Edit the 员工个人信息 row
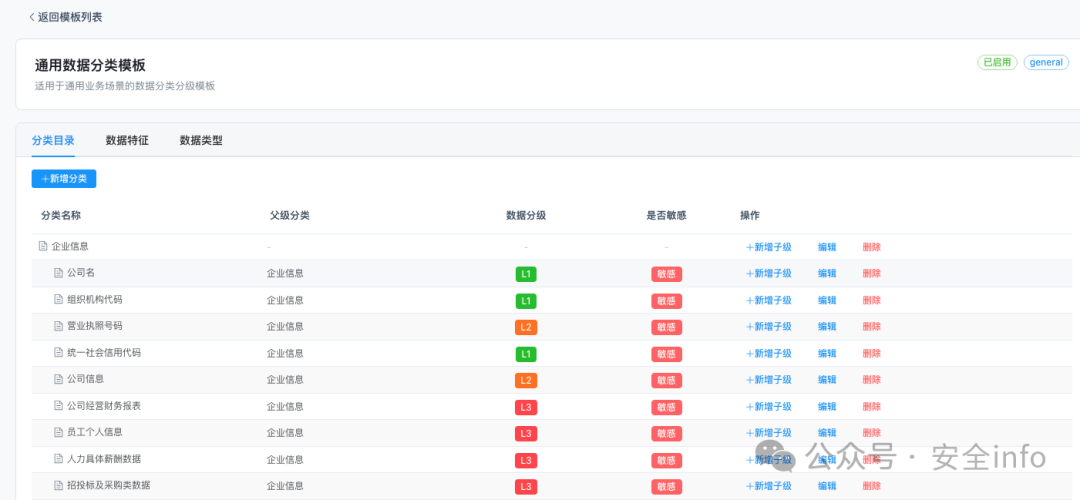1080x500 pixels. click(x=827, y=433)
